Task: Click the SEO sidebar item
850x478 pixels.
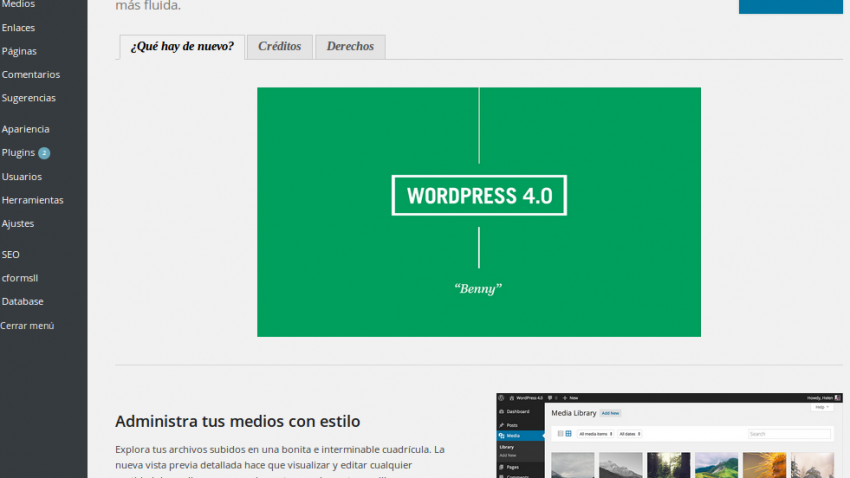Action: click(x=11, y=255)
